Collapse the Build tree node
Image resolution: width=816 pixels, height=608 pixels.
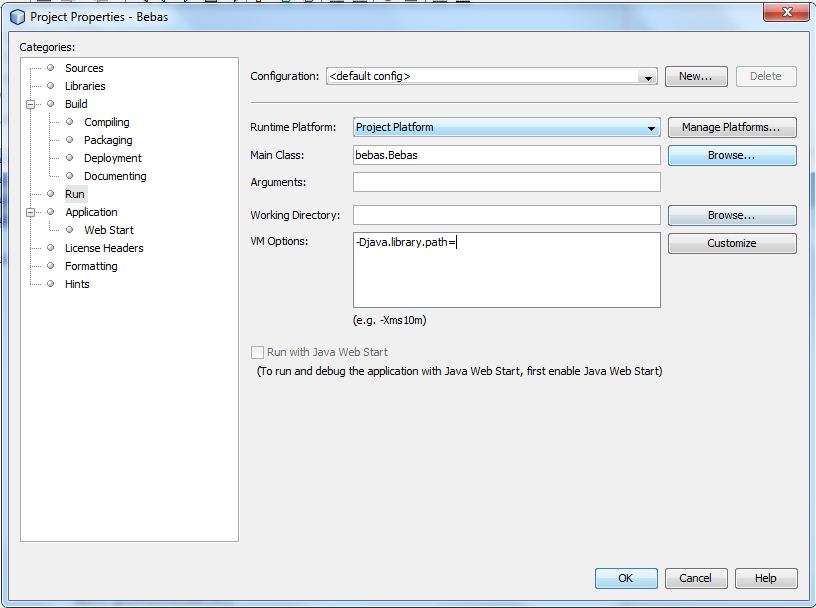(x=30, y=104)
